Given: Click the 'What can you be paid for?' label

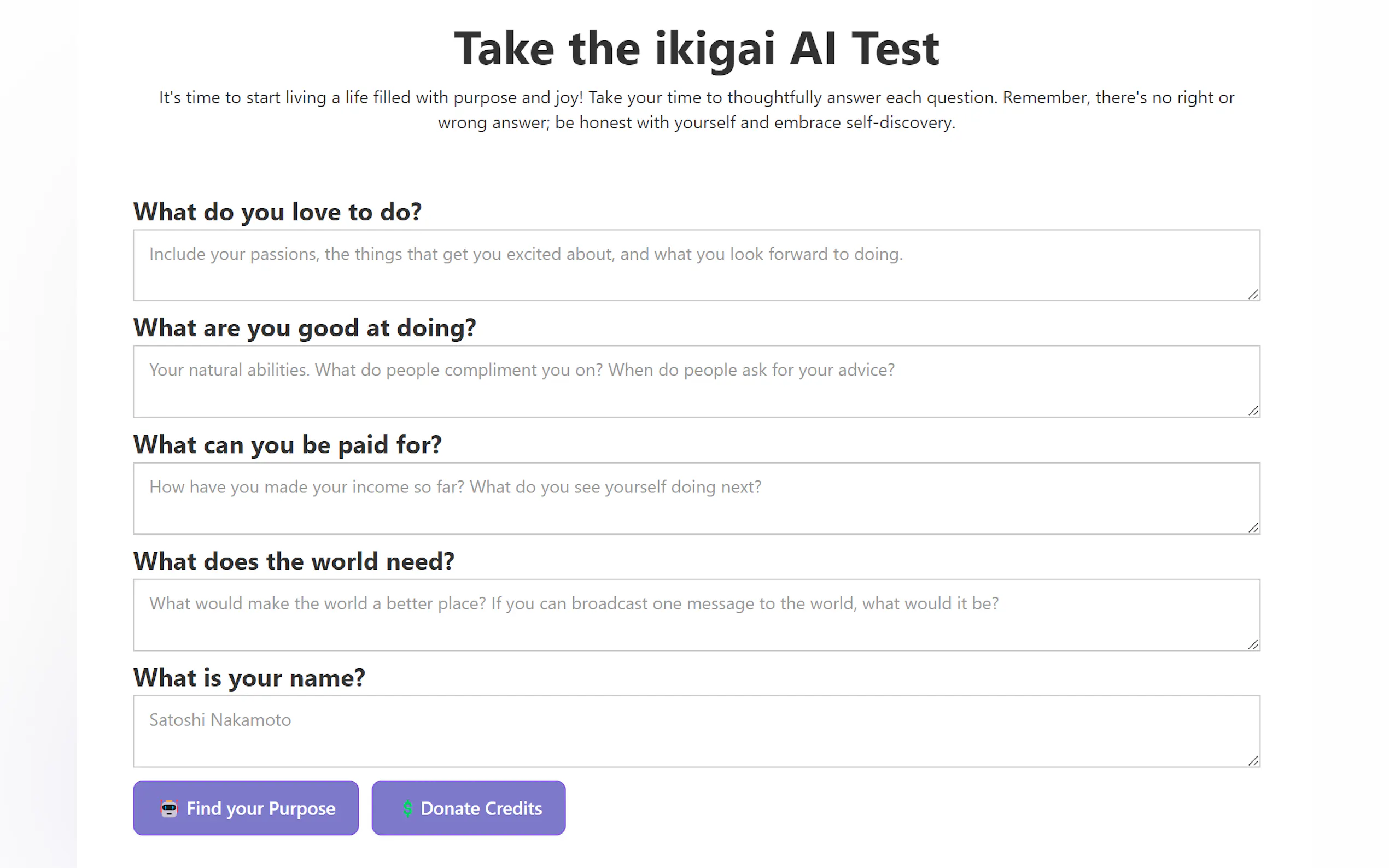Looking at the screenshot, I should point(287,445).
